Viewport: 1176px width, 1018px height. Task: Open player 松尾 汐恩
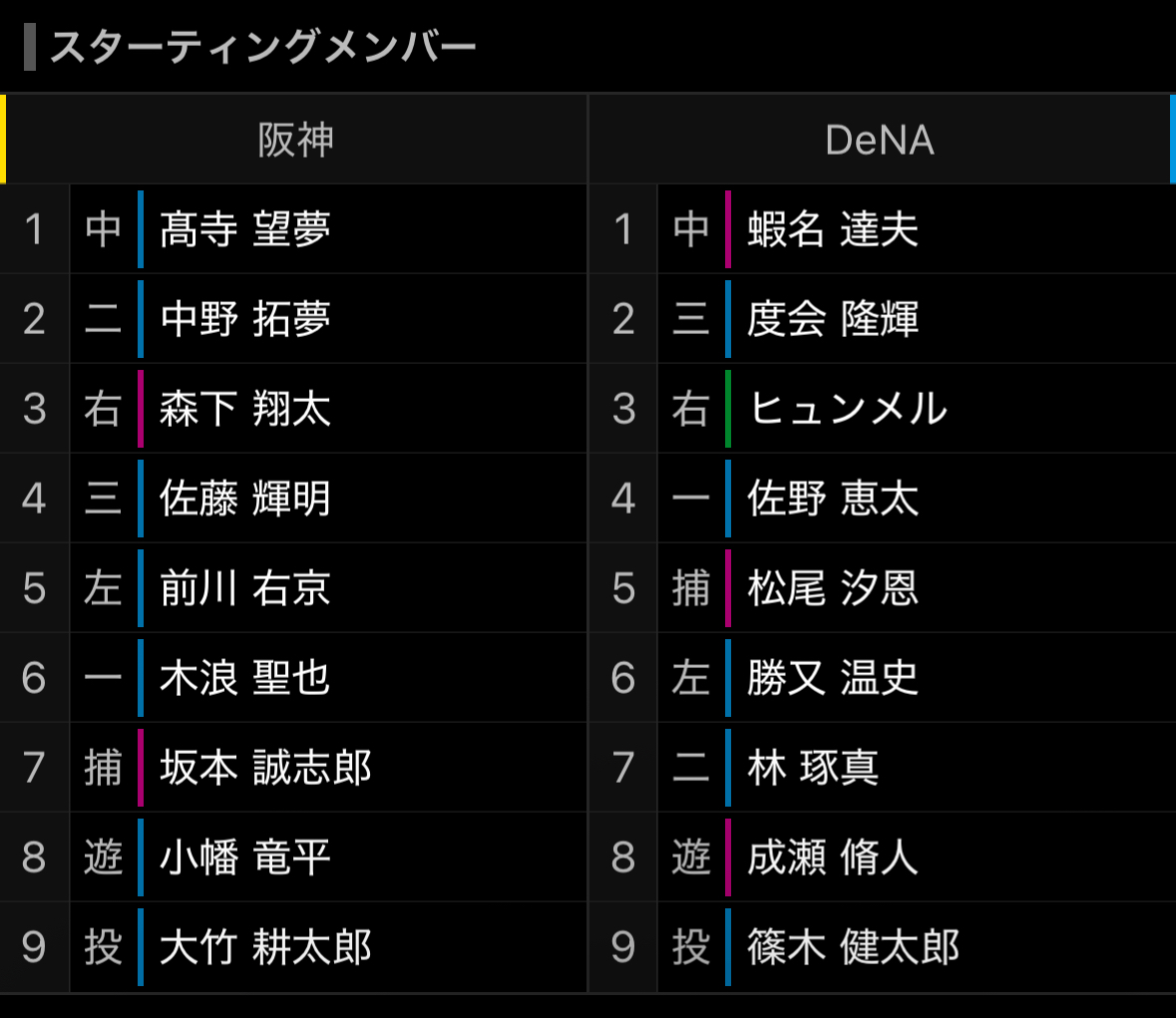[833, 588]
